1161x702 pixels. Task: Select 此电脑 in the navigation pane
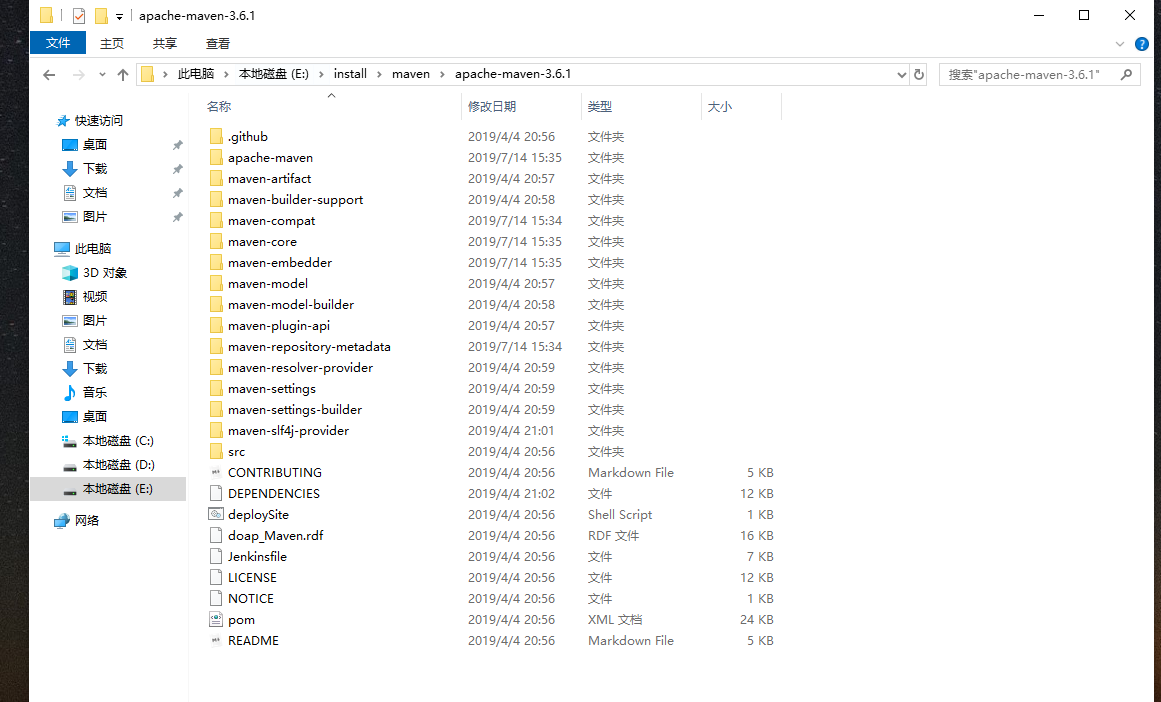pyautogui.click(x=93, y=249)
